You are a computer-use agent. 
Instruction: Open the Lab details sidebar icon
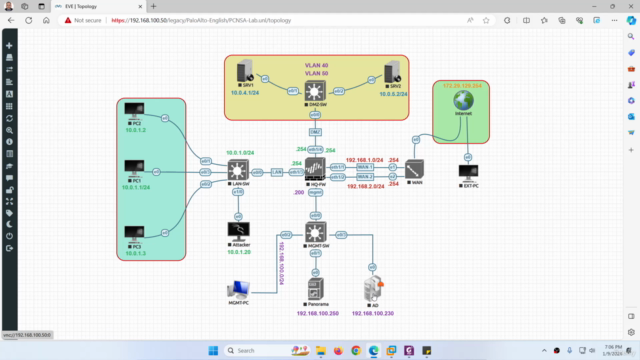click(9, 154)
